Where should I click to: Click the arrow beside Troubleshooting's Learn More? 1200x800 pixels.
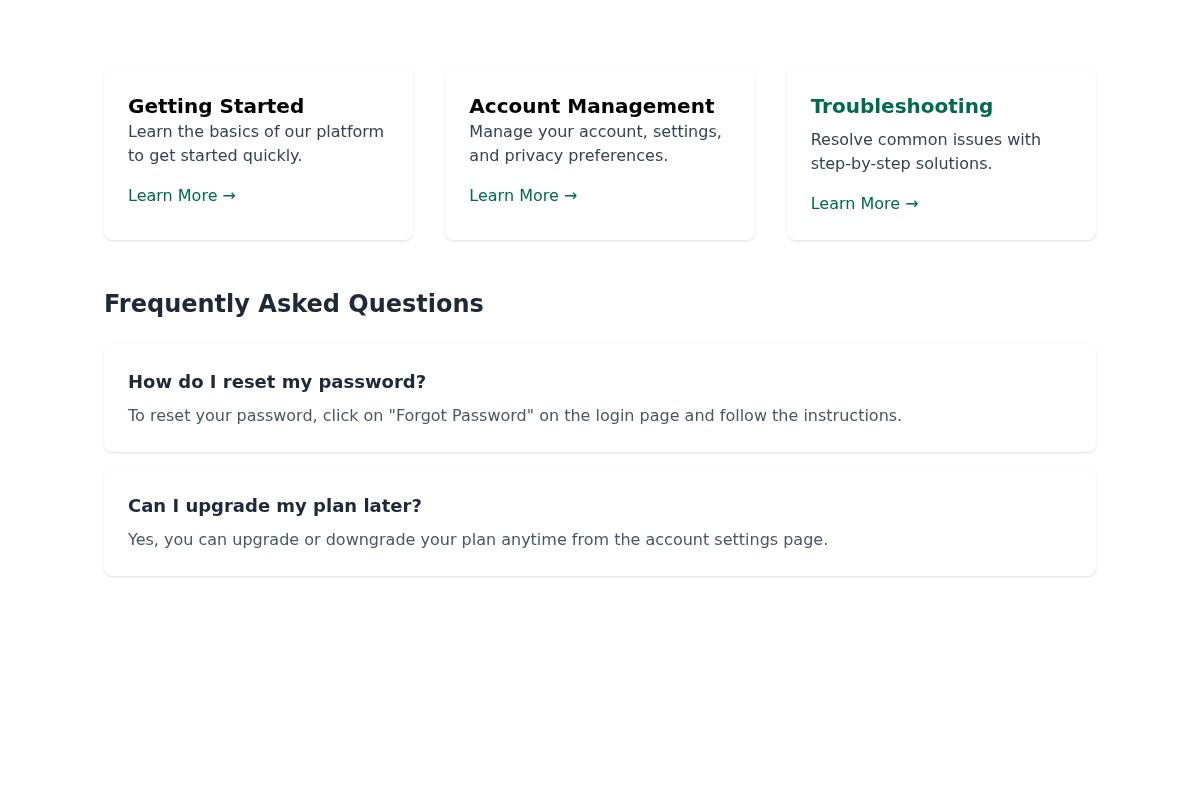point(911,204)
